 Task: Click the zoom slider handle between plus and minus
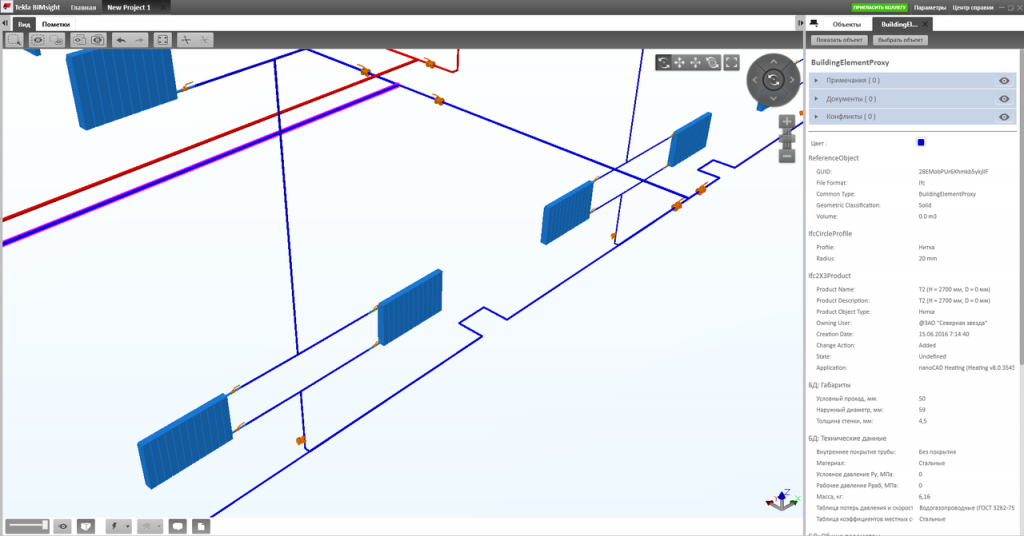pos(786,138)
